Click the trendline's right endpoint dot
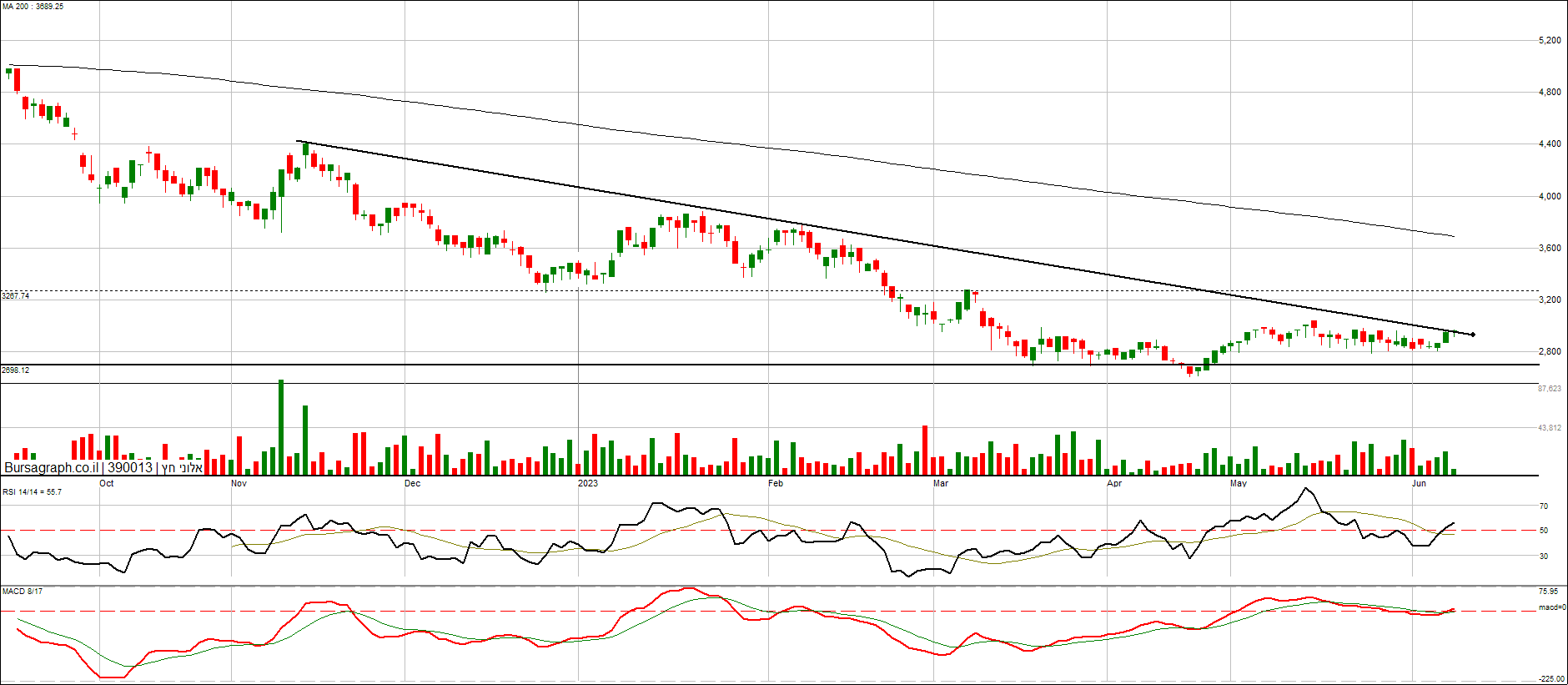The width and height of the screenshot is (1568, 685). coord(1473,335)
